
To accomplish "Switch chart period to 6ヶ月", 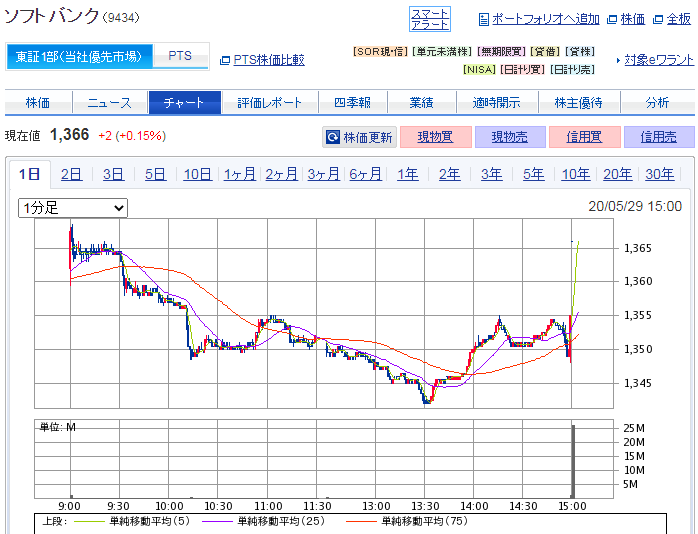I will [x=365, y=174].
